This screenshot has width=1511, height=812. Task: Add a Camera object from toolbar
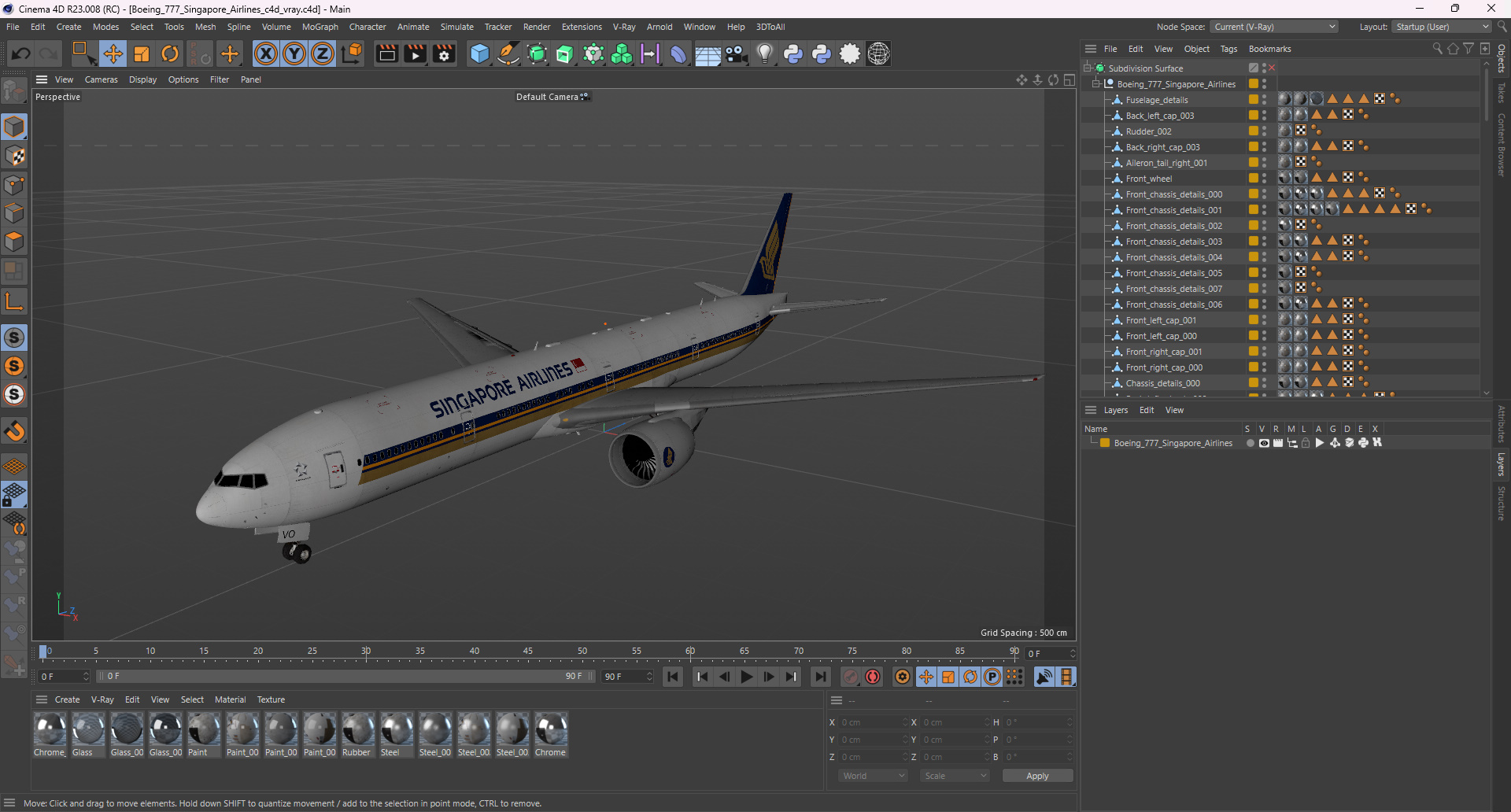tap(736, 54)
